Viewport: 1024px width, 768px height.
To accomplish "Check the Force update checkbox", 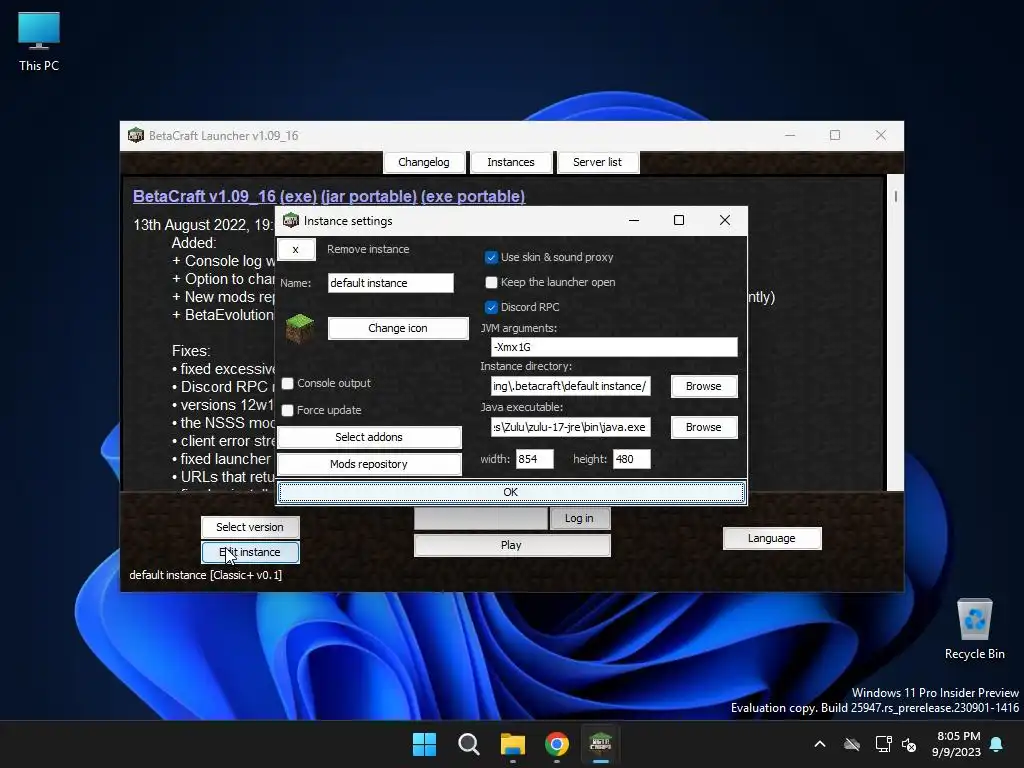I will (287, 410).
